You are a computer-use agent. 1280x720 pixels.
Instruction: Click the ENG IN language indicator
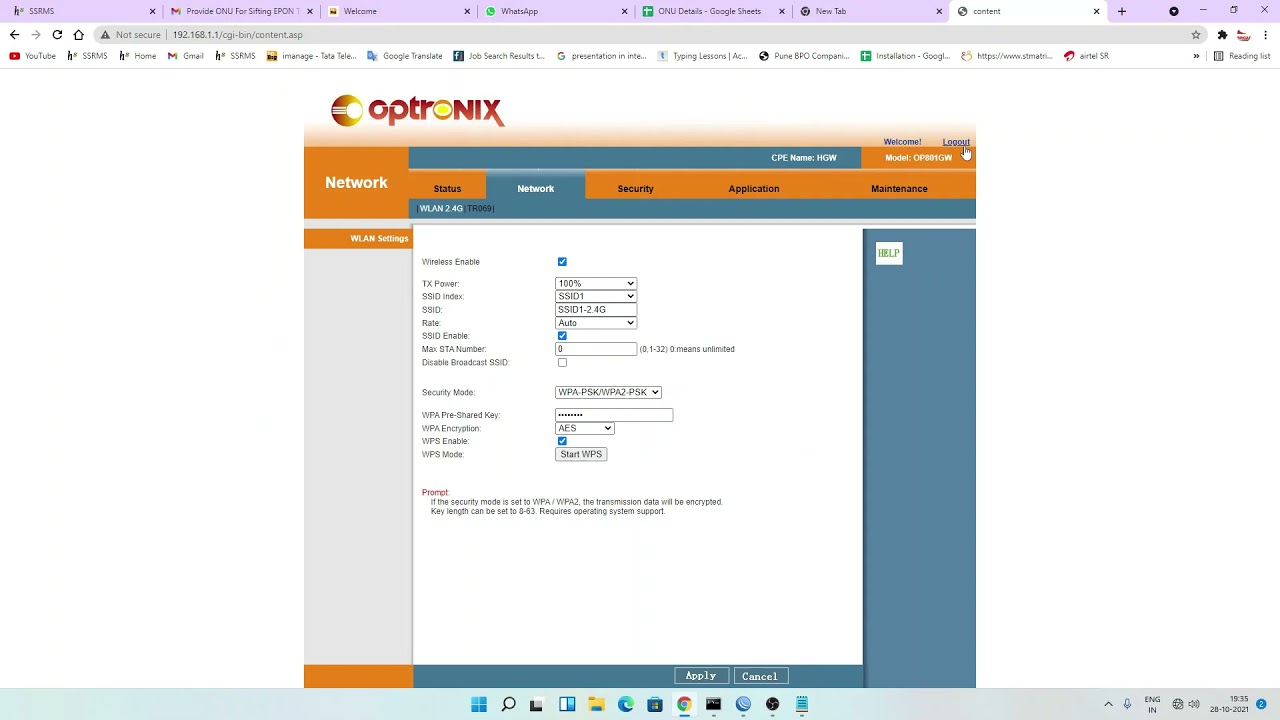point(1152,704)
